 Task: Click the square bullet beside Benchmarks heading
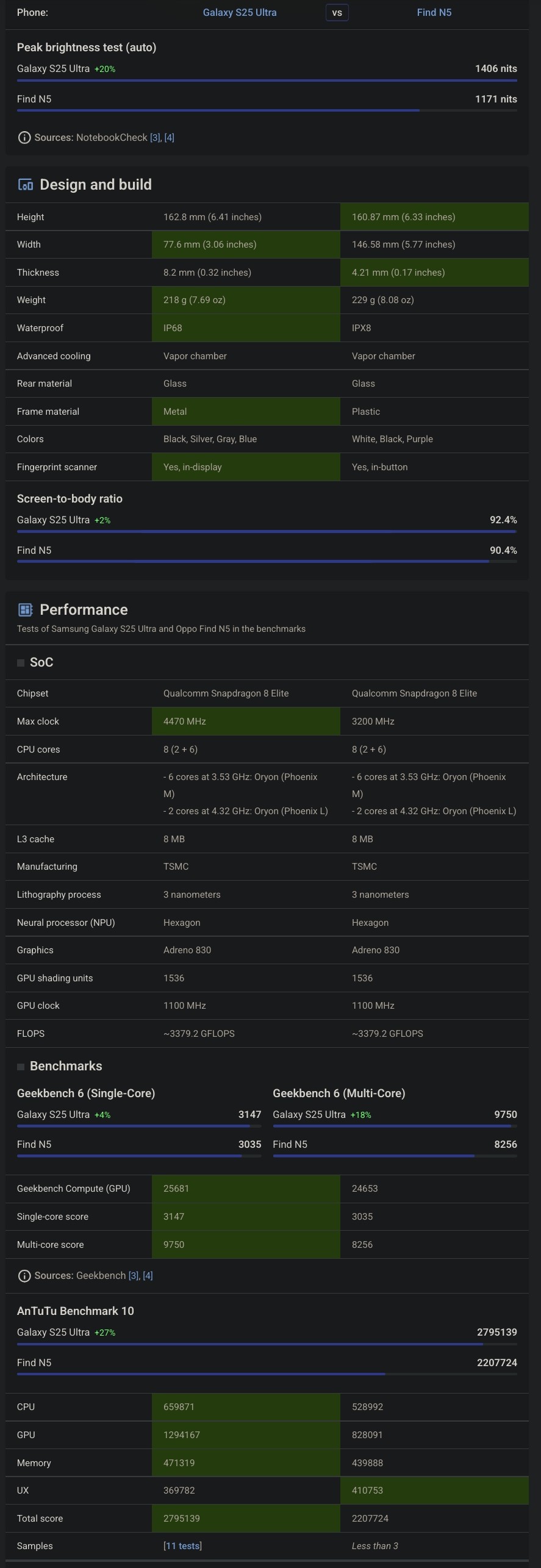tap(21, 1067)
